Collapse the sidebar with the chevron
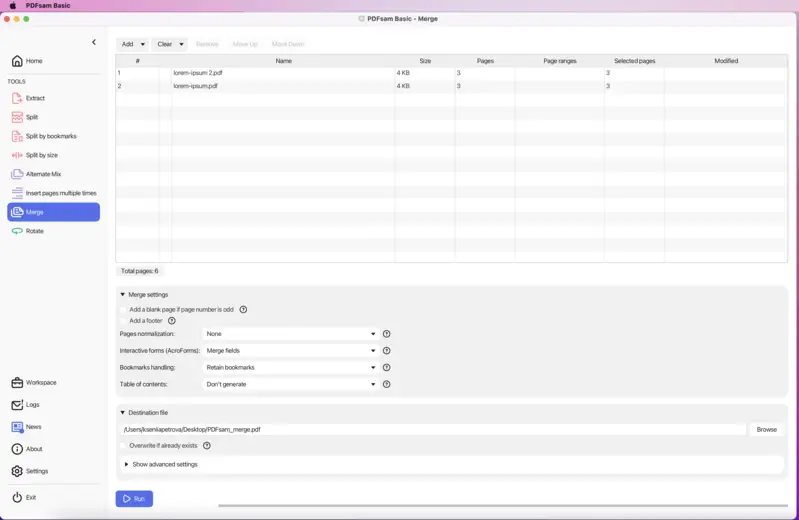The width and height of the screenshot is (799, 520). [94, 42]
